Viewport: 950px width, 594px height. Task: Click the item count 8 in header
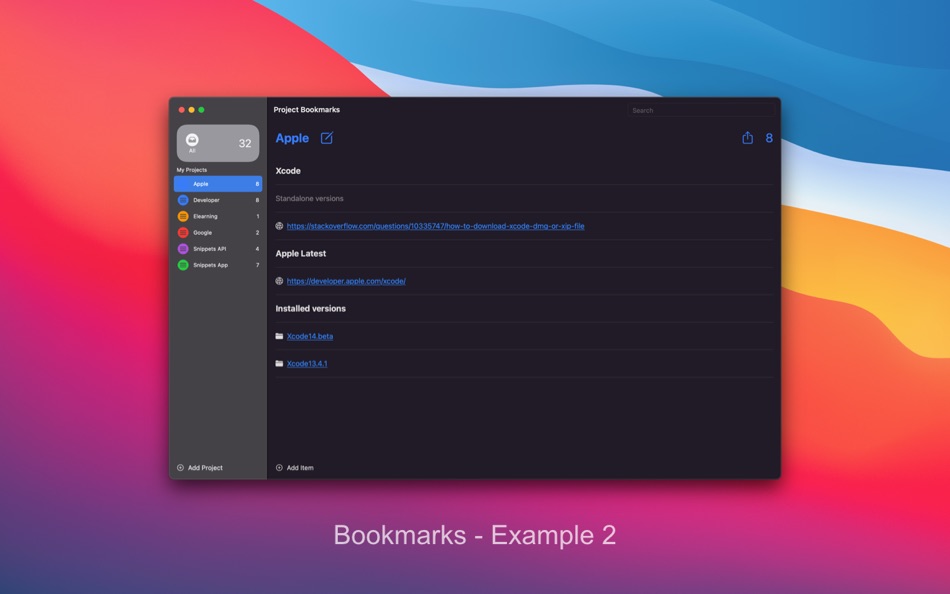769,138
